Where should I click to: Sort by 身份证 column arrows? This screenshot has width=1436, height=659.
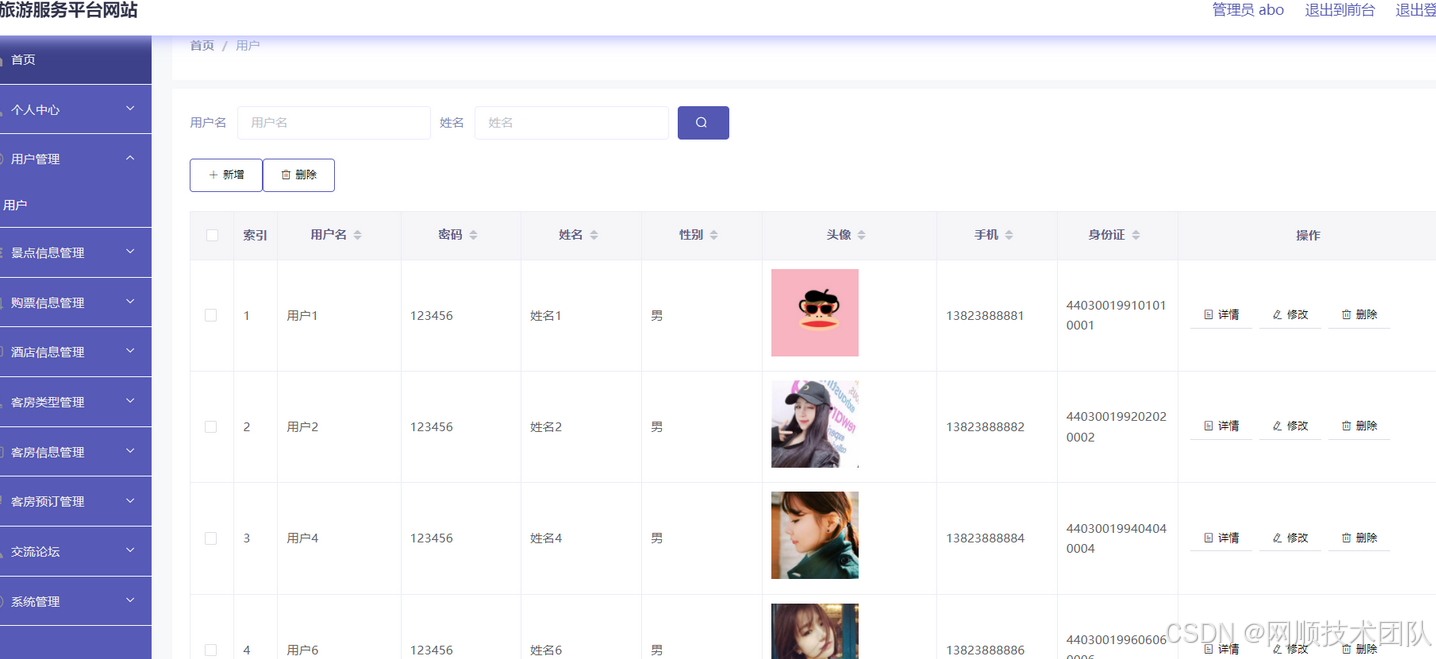tap(1136, 235)
